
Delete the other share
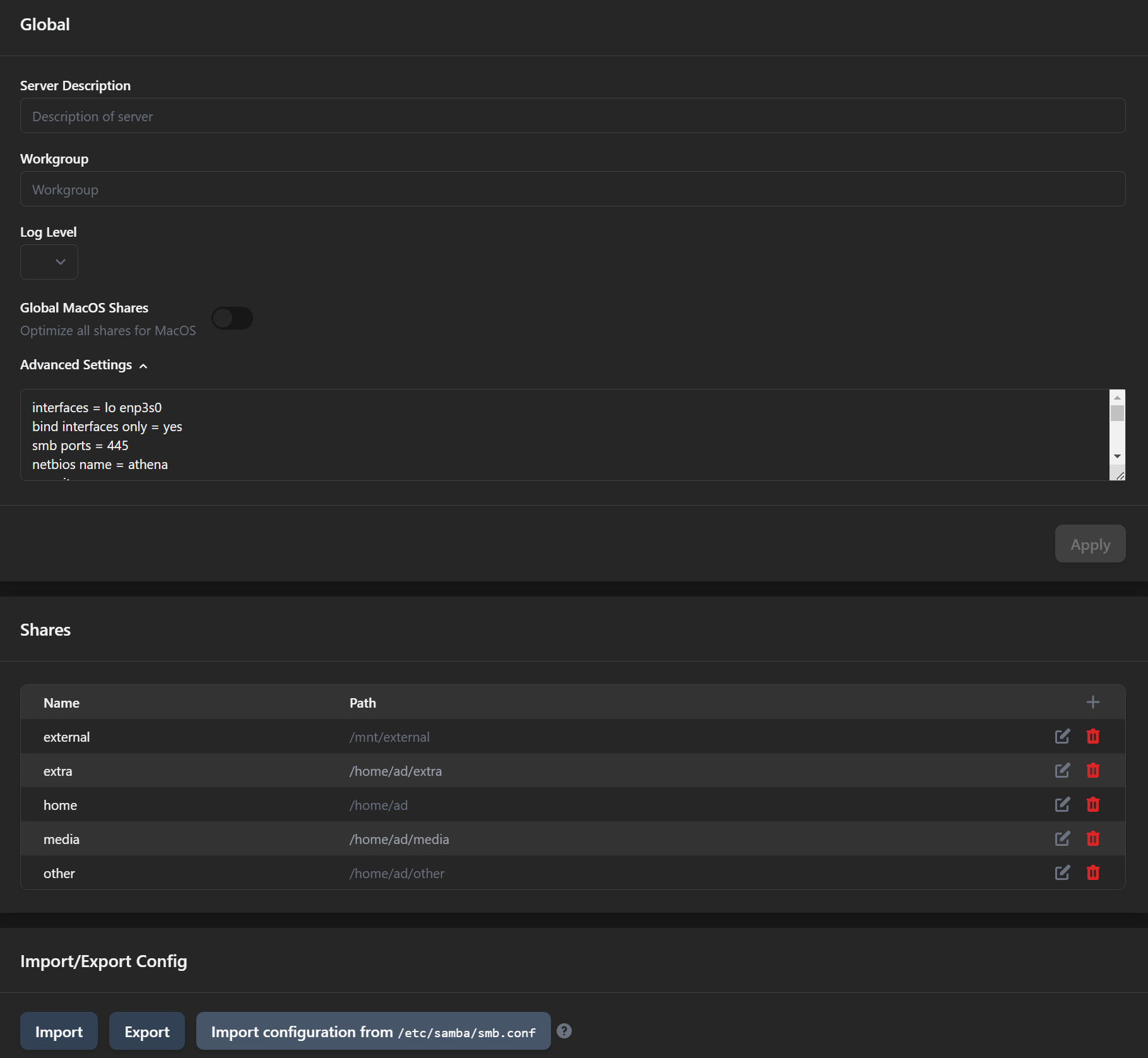point(1094,872)
